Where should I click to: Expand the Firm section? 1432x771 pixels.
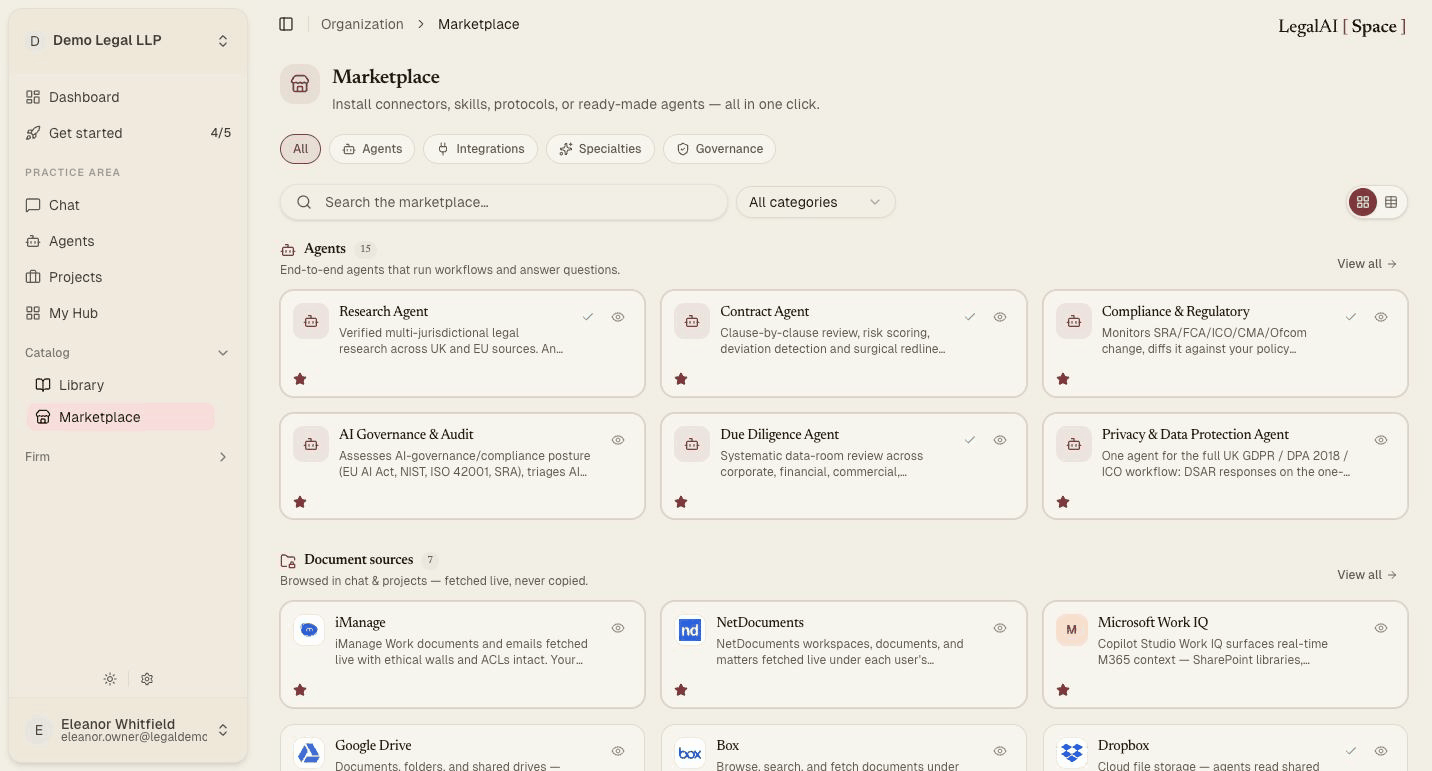[128, 457]
